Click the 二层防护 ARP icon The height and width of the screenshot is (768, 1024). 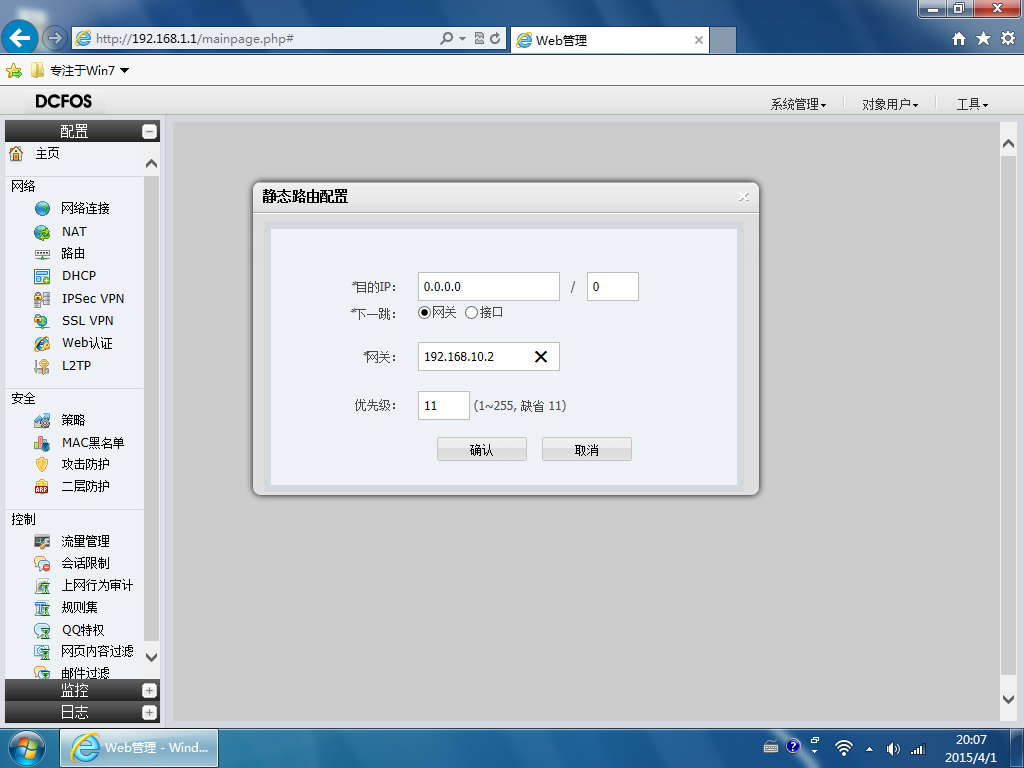(x=42, y=487)
